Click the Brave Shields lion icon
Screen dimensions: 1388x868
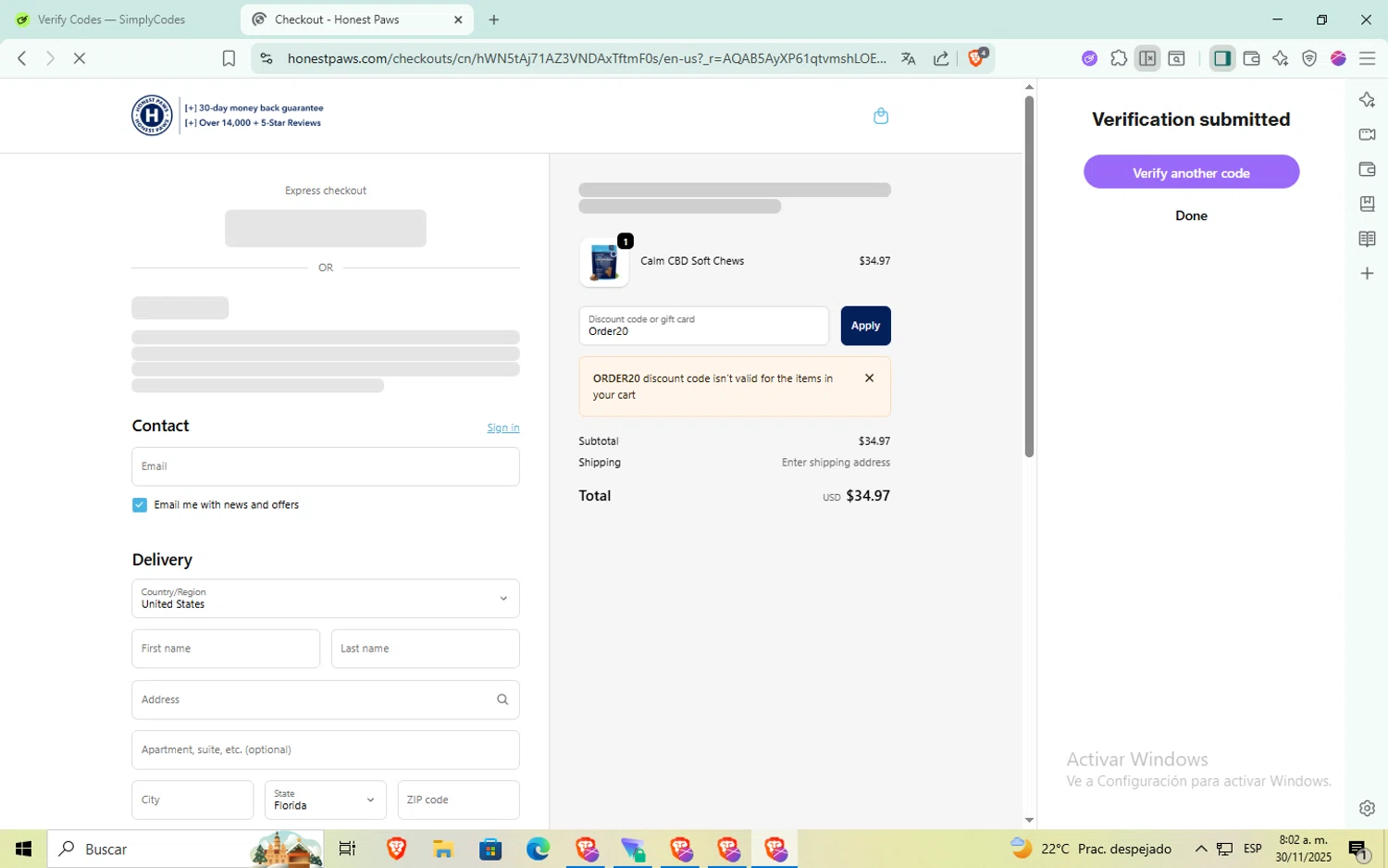point(975,58)
